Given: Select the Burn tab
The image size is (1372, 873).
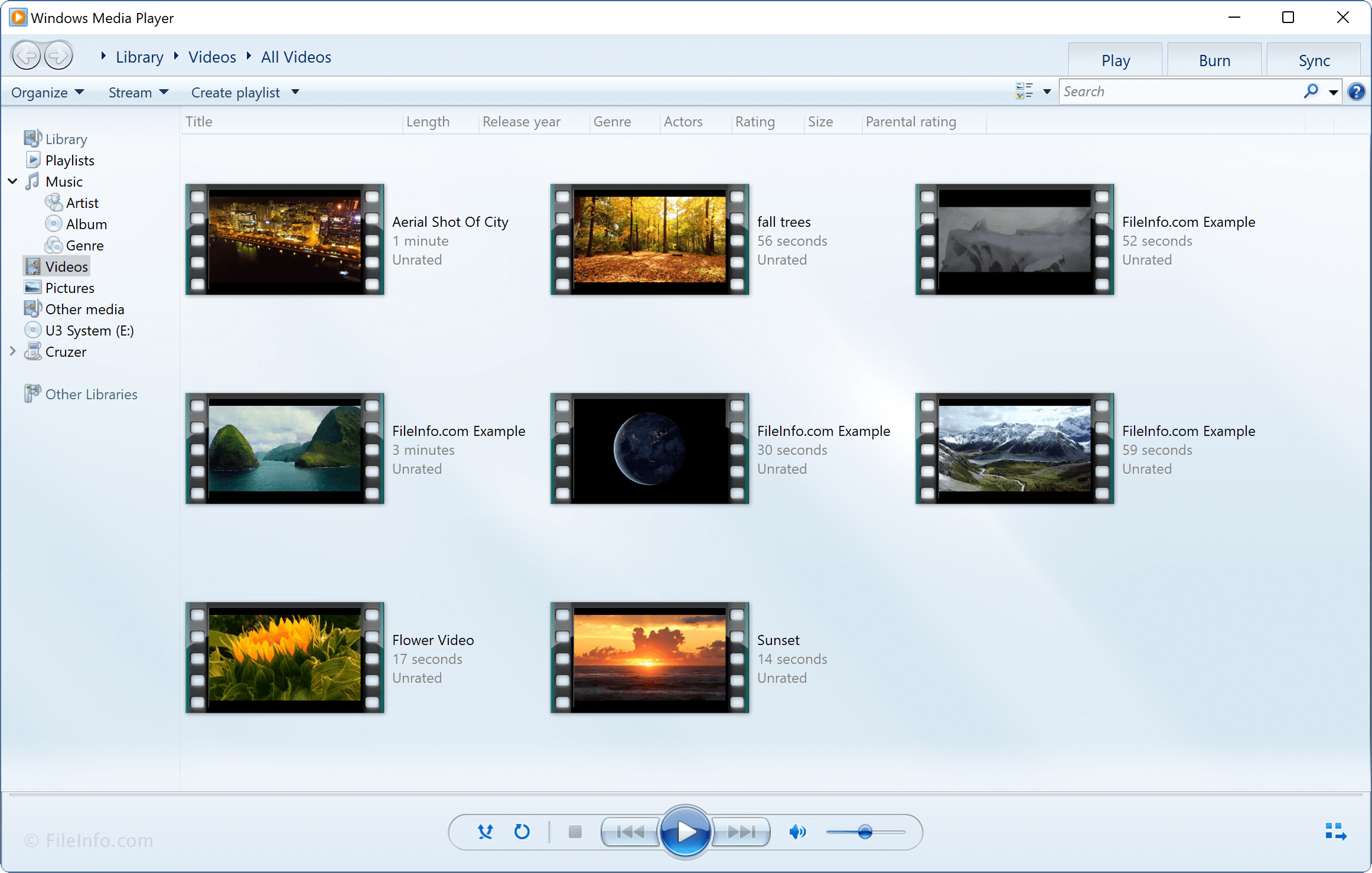Looking at the screenshot, I should pos(1213,60).
